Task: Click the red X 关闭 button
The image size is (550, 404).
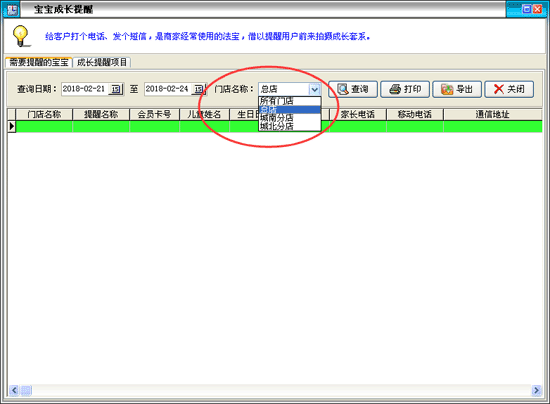Action: [509, 89]
